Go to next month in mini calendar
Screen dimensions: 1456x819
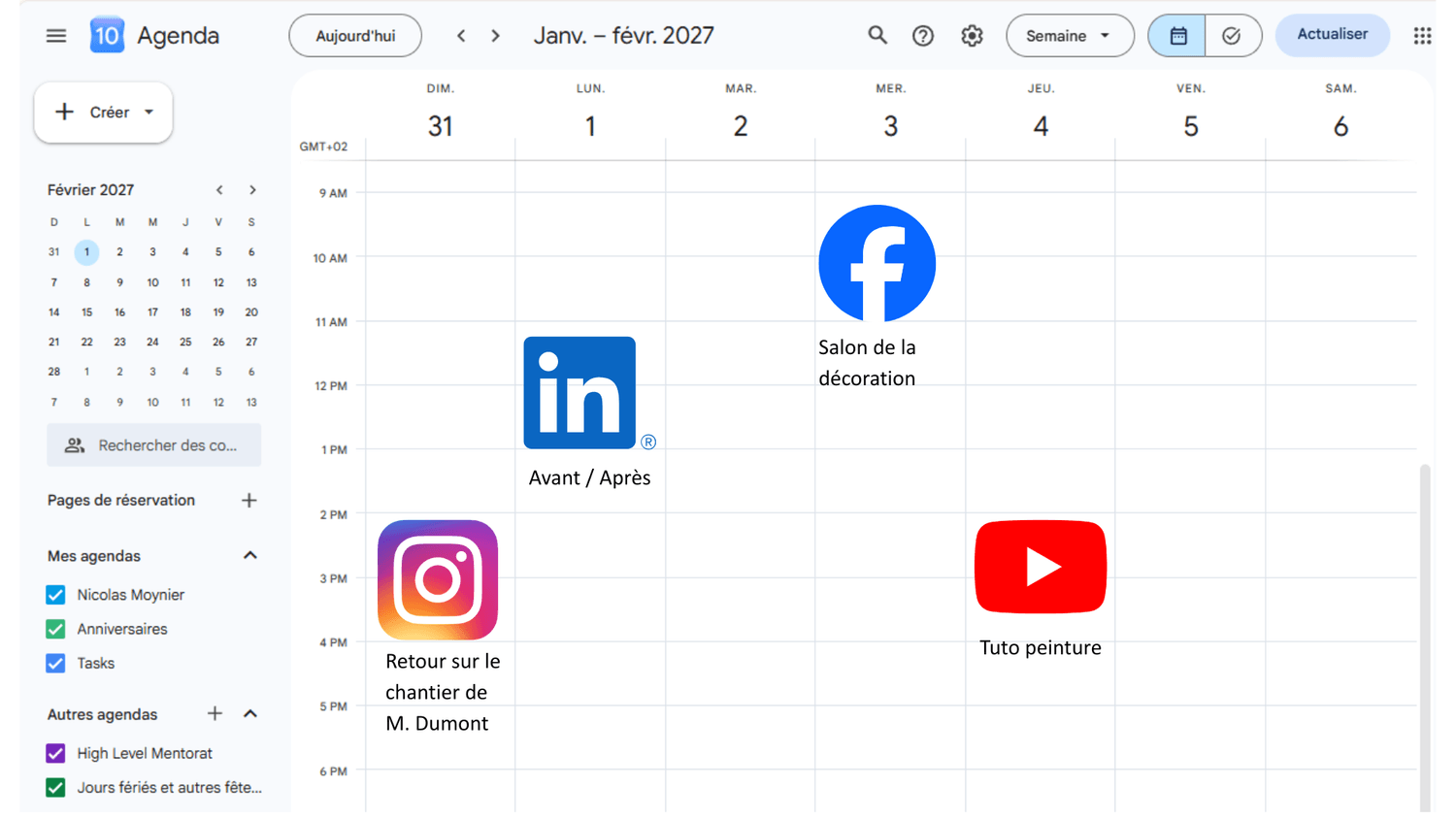point(252,190)
